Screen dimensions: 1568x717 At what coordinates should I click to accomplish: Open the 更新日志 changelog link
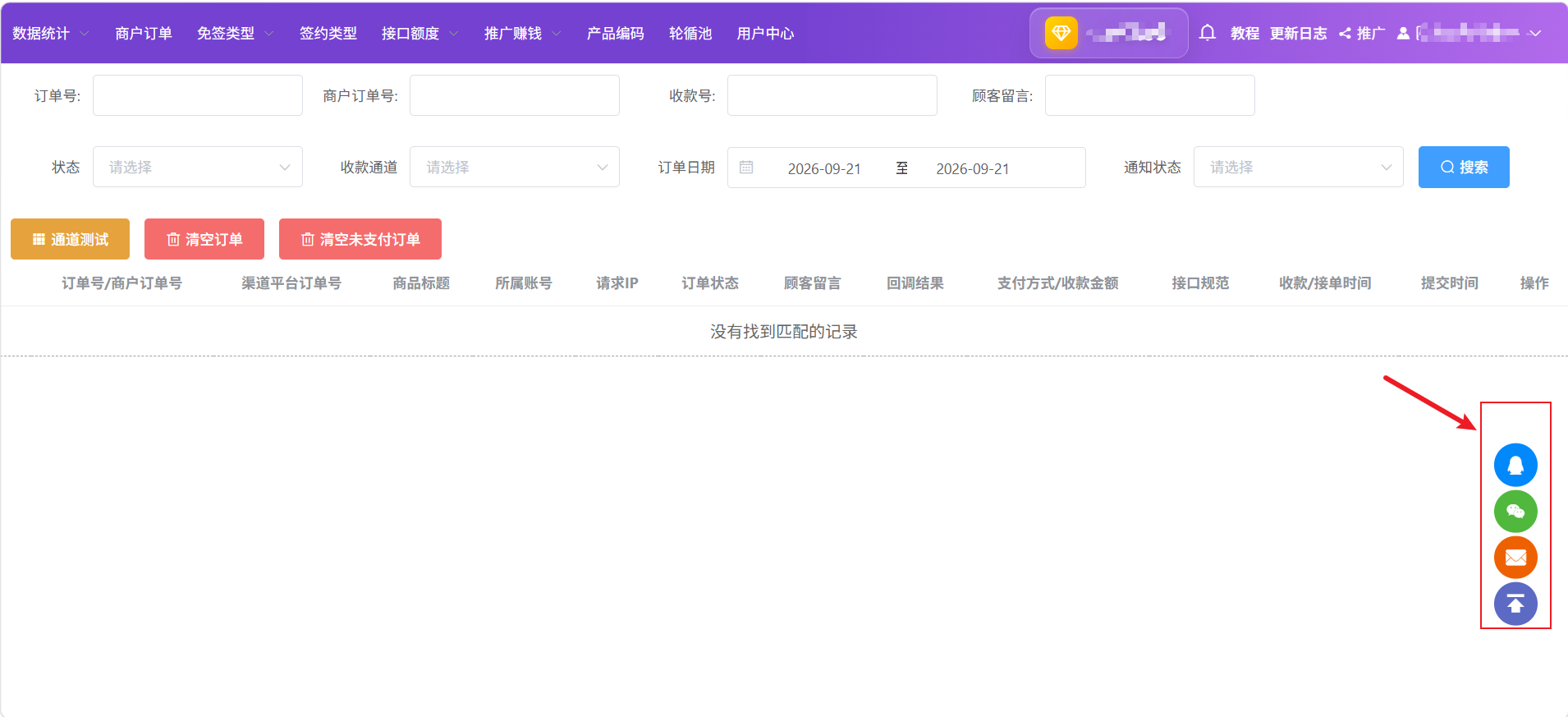1298,34
